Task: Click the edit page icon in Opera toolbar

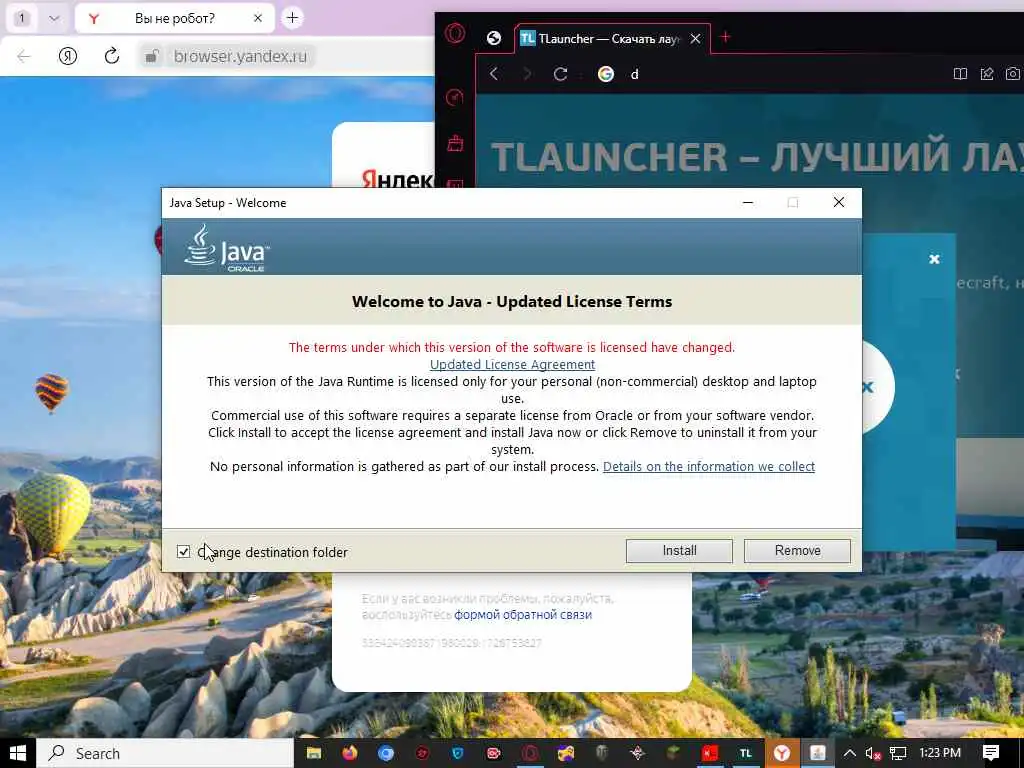Action: [x=987, y=74]
